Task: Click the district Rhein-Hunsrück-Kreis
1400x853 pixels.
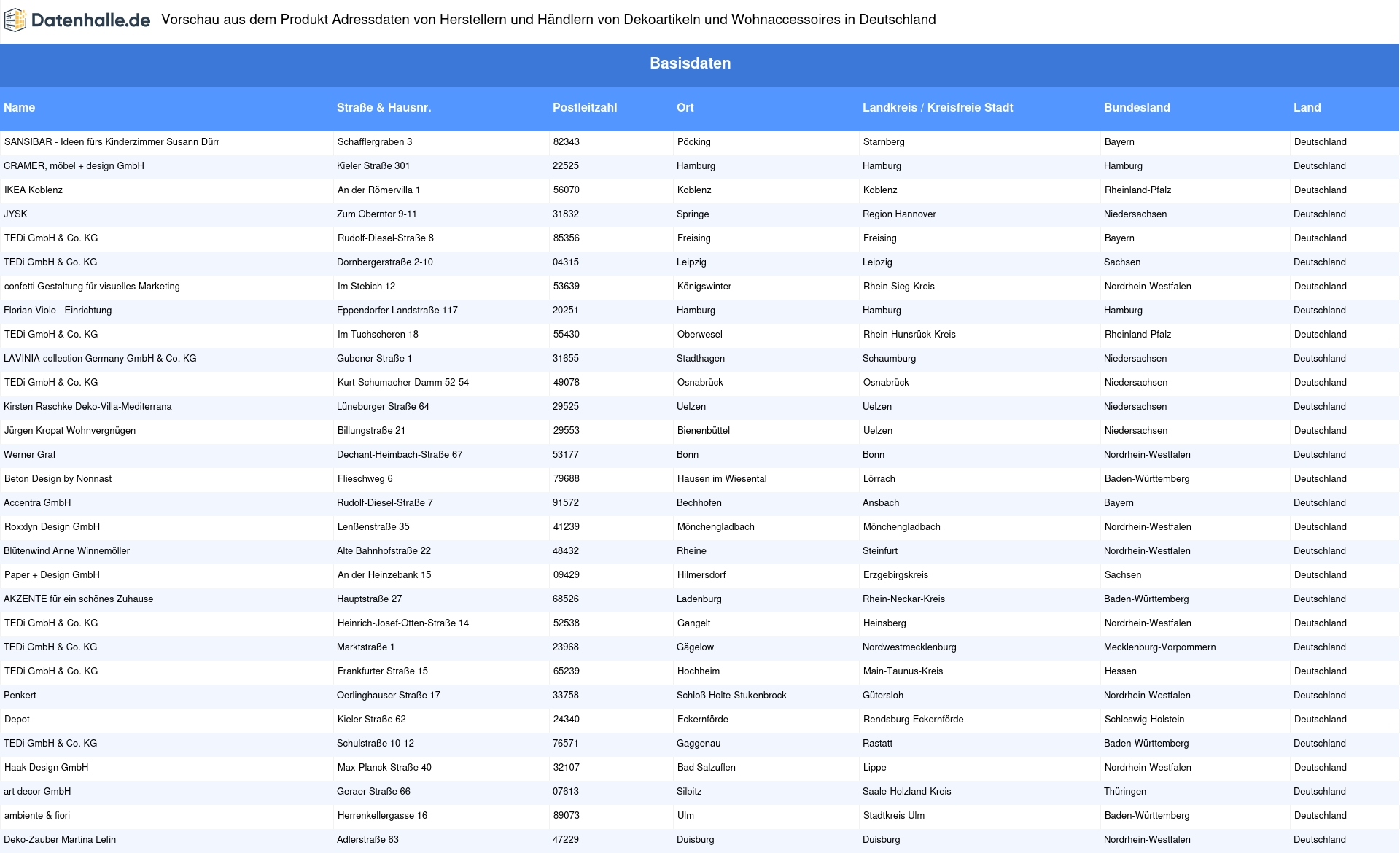Action: 909,334
